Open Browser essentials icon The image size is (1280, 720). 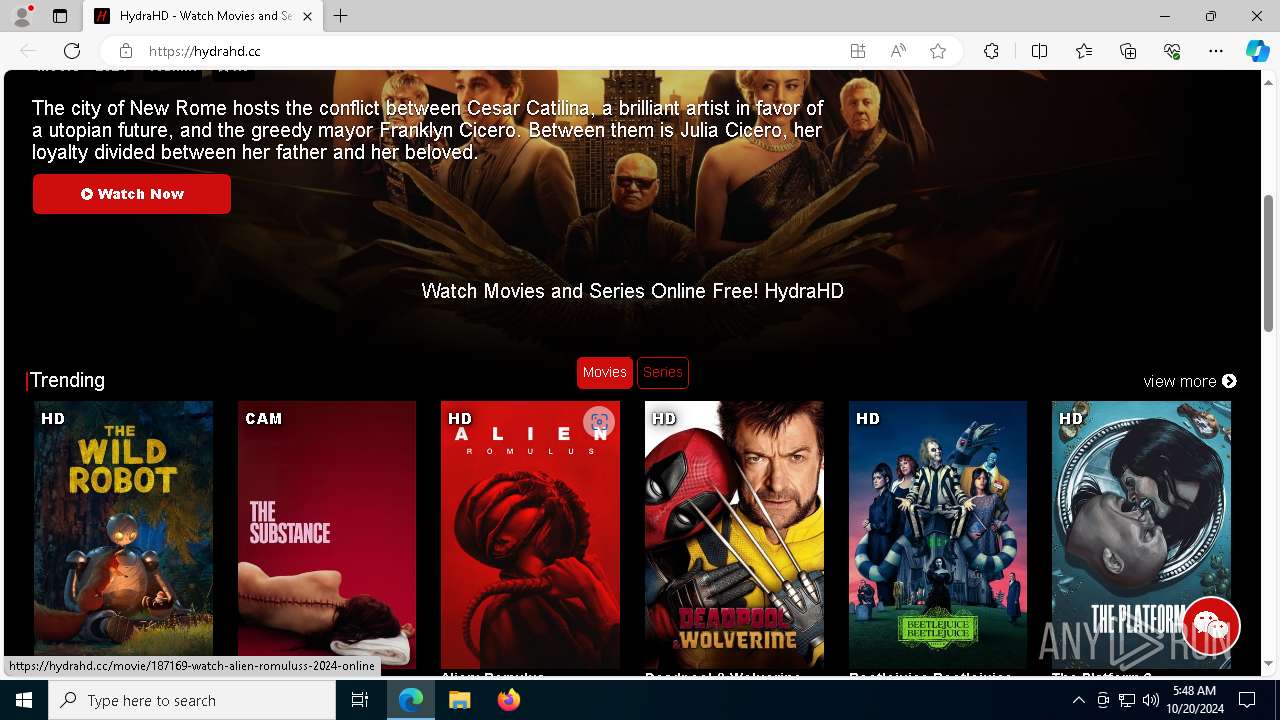[1172, 51]
